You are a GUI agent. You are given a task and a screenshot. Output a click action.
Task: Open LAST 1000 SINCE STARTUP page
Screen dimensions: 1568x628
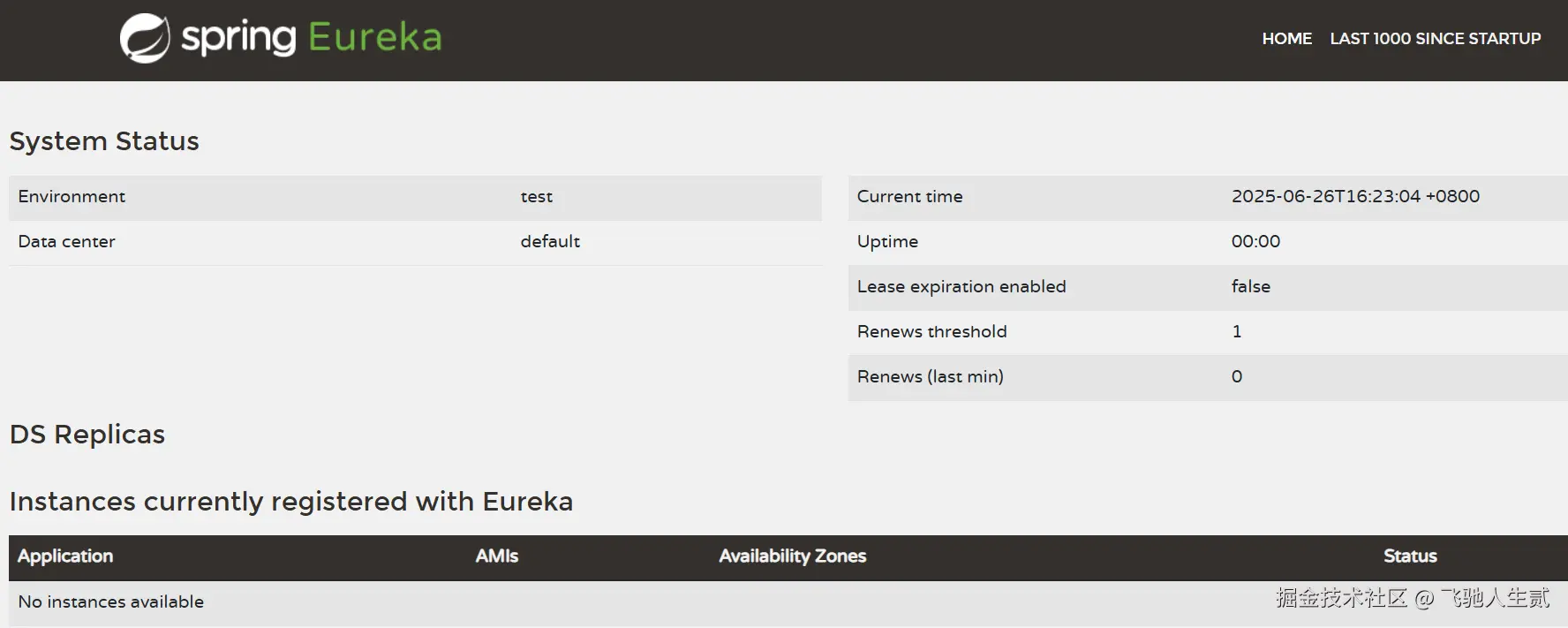click(x=1435, y=39)
